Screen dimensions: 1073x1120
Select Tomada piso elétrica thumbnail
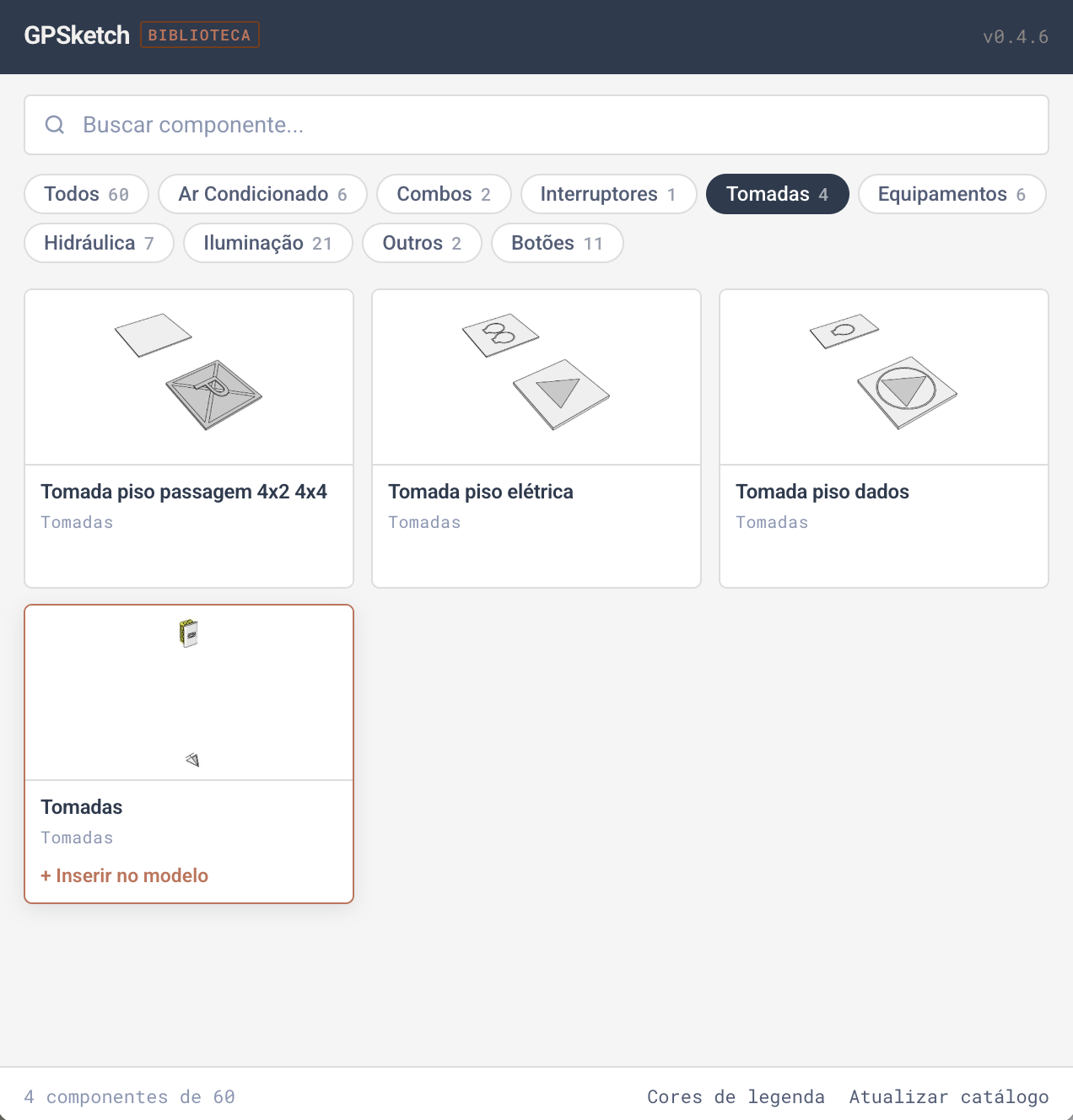click(536, 377)
